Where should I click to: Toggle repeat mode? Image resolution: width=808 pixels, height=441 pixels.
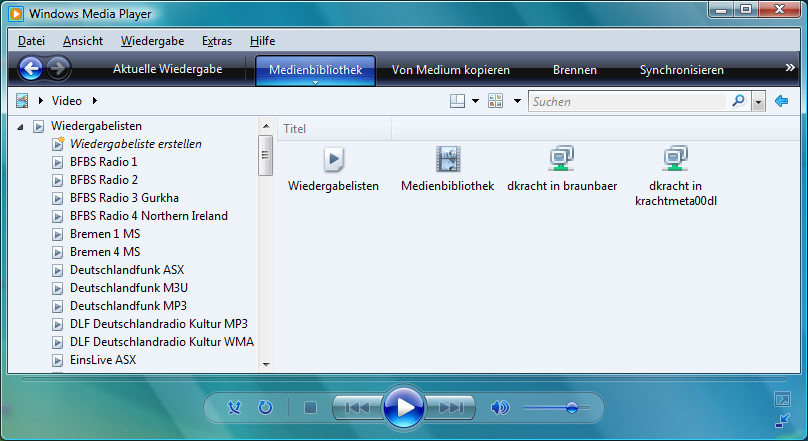click(x=265, y=408)
